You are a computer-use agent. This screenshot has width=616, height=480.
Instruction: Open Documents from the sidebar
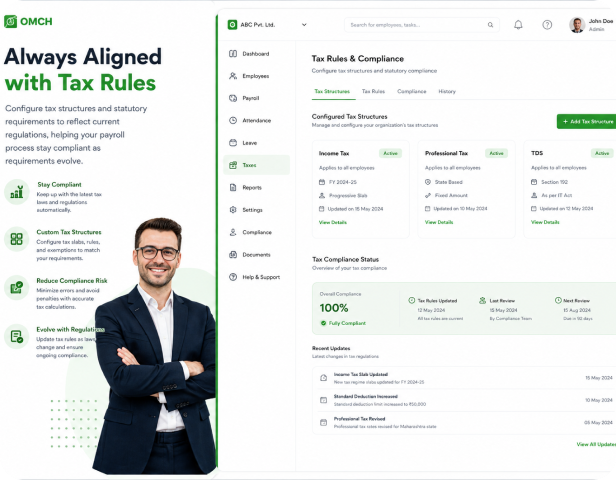coord(257,255)
